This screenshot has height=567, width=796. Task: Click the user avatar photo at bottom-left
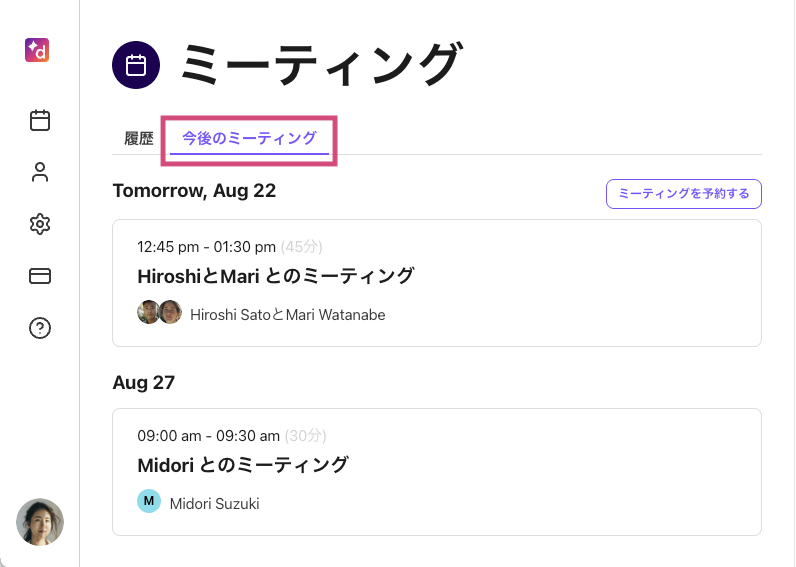[40, 522]
